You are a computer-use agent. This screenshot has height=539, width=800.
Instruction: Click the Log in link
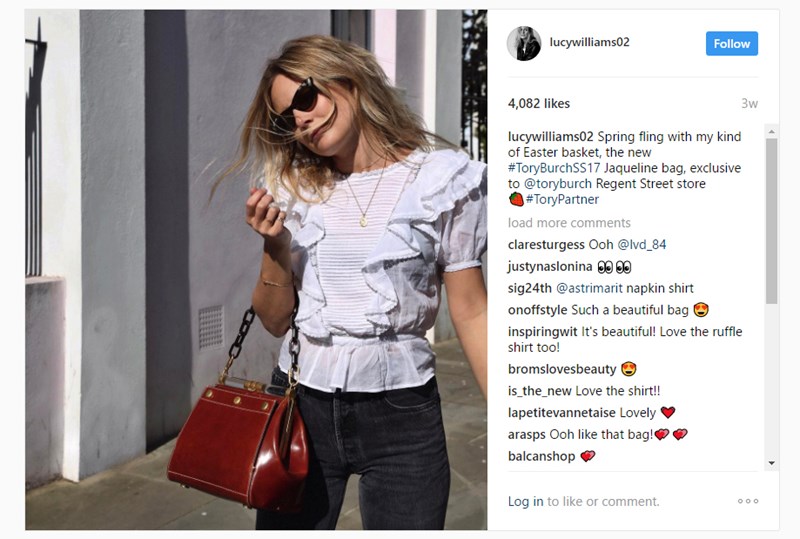click(525, 502)
